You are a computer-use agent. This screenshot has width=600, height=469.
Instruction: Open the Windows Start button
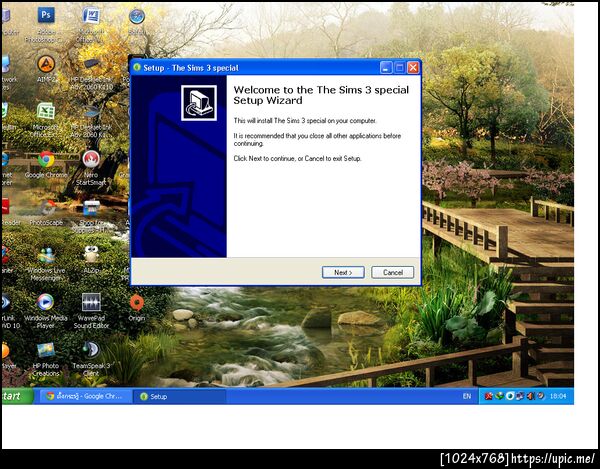tap(17, 396)
